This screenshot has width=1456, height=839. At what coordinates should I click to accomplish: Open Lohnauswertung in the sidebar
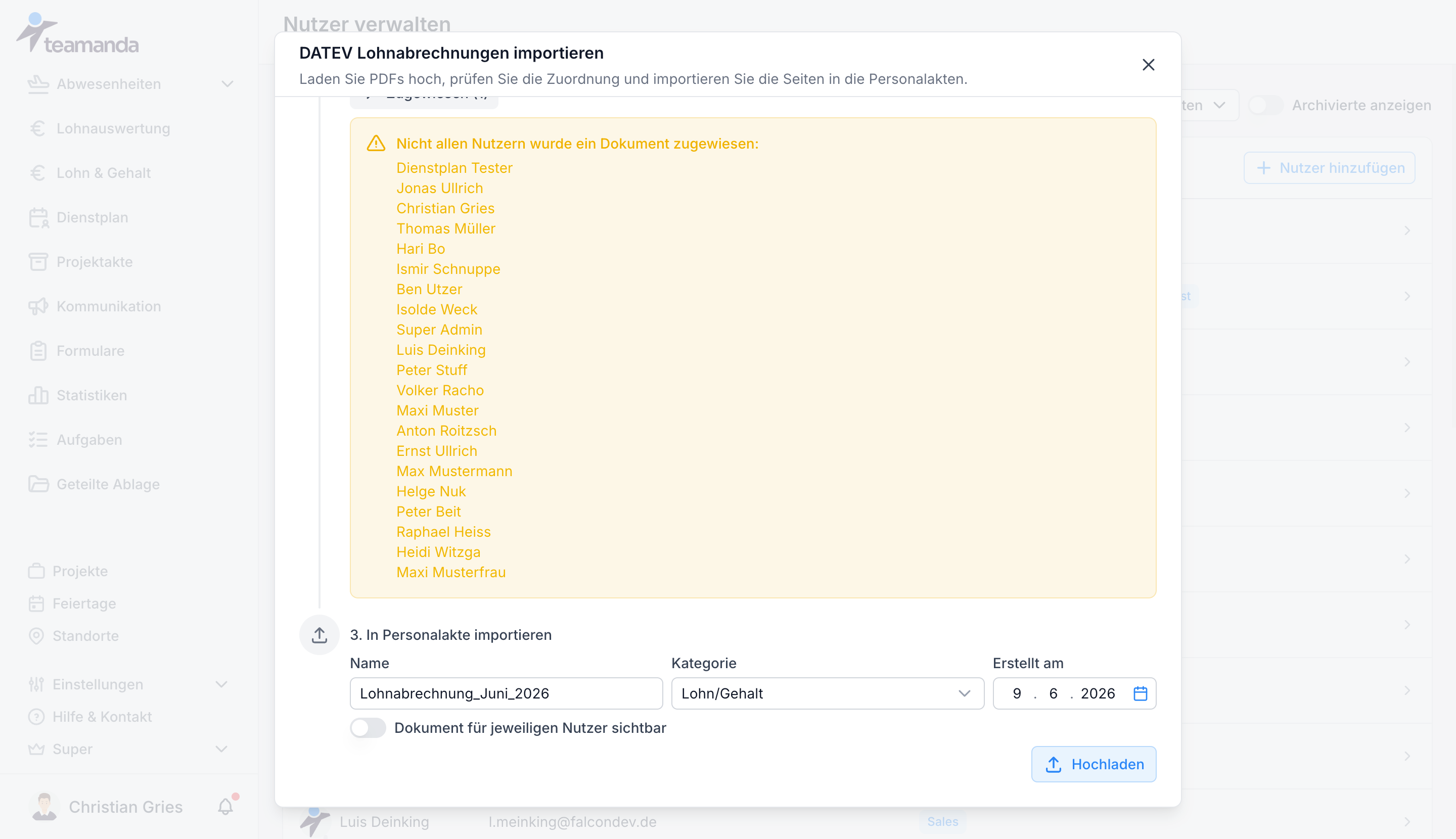click(113, 128)
